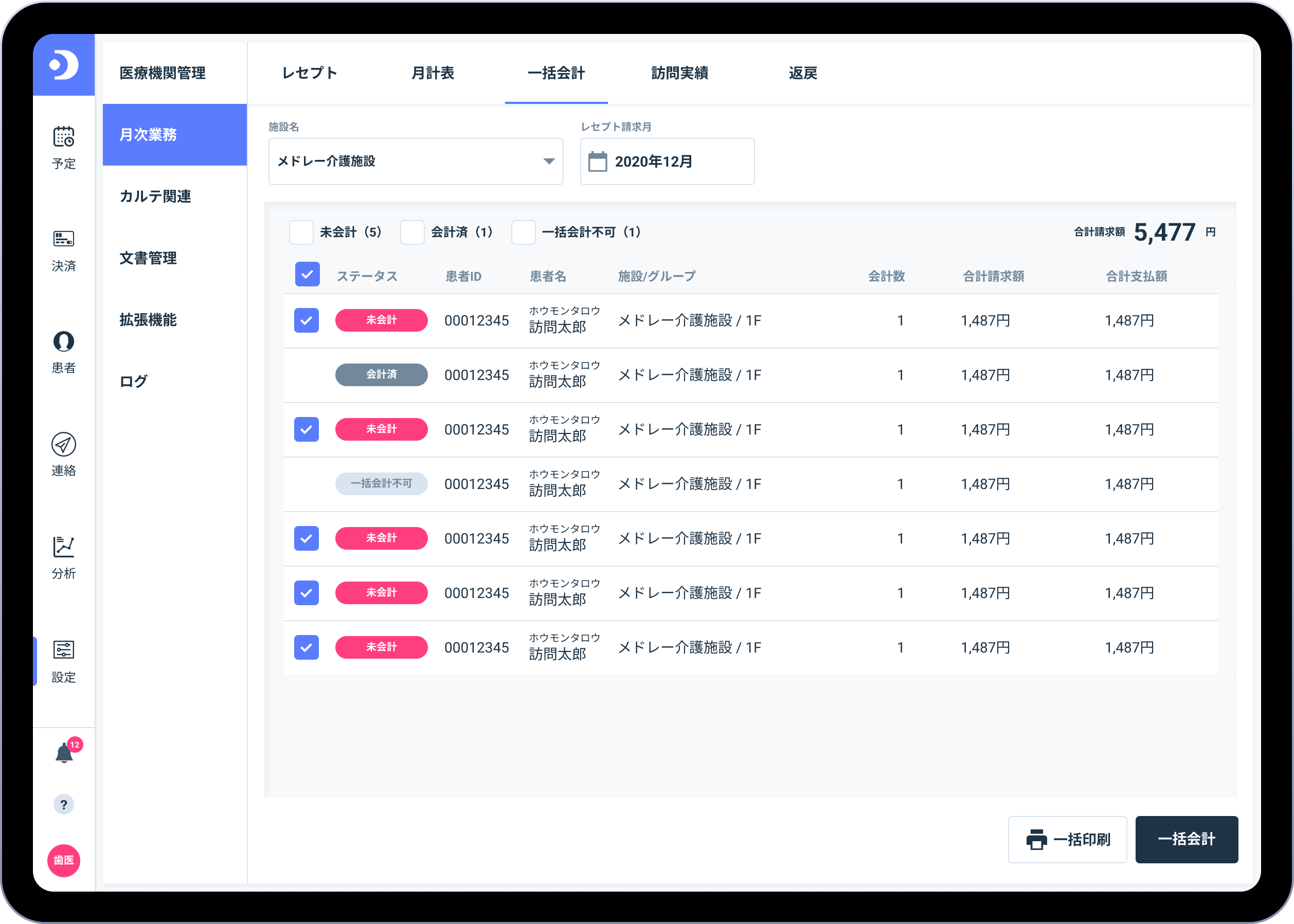
Task: Open the 分析 chart icon
Action: point(64,547)
